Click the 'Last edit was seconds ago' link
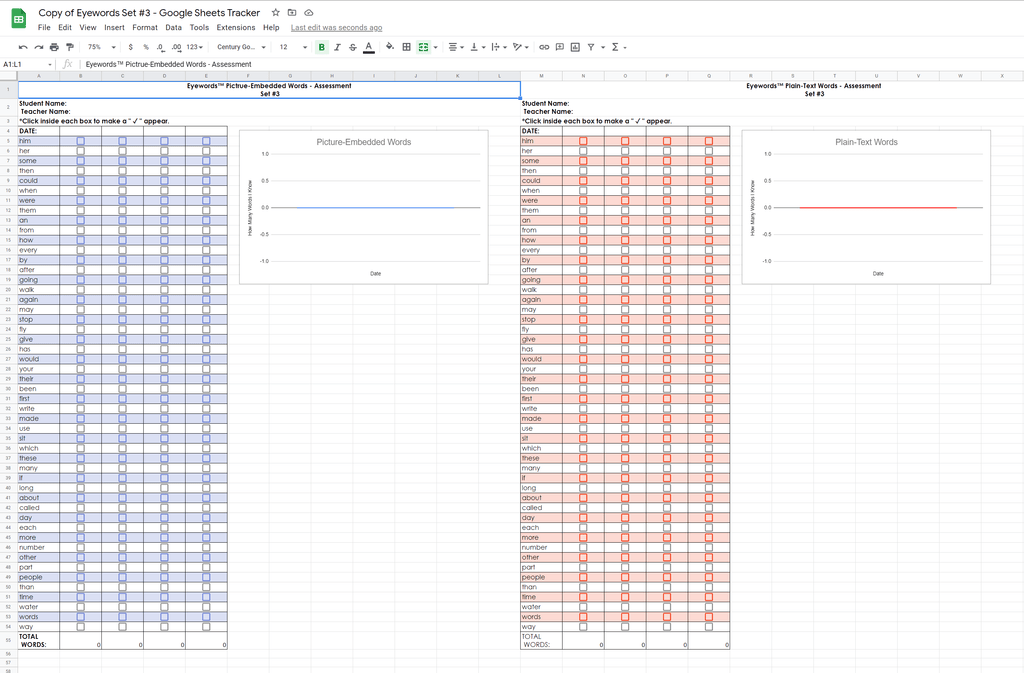1024x673 pixels. coord(336,27)
